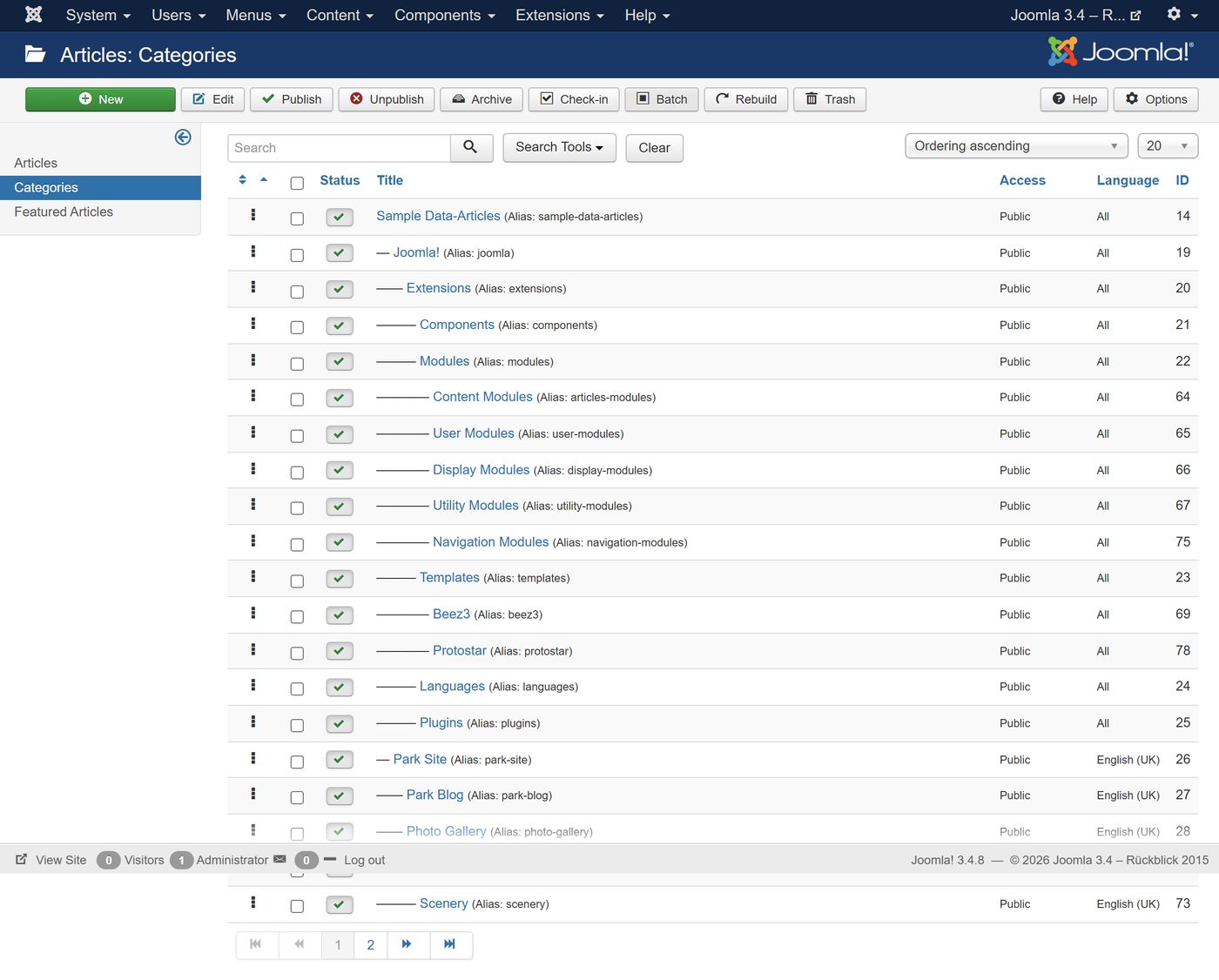Click the Rebuild toolbar button
The height and width of the screenshot is (980, 1219).
(x=746, y=99)
